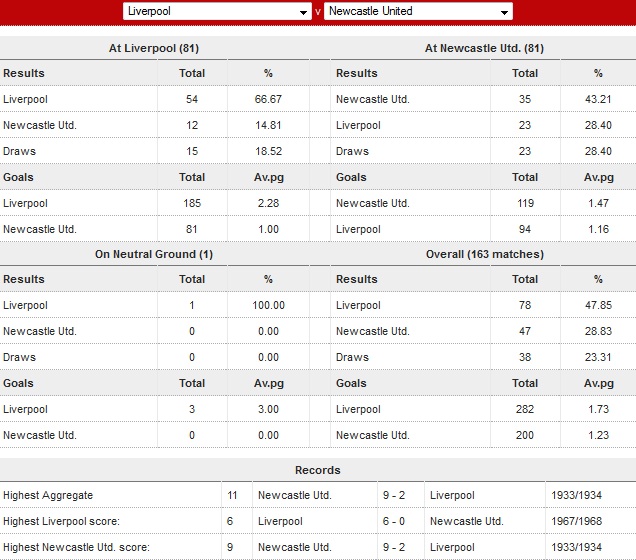The image size is (636, 560).
Task: Select the 3.00 neutral ground goals average
Action: click(268, 409)
